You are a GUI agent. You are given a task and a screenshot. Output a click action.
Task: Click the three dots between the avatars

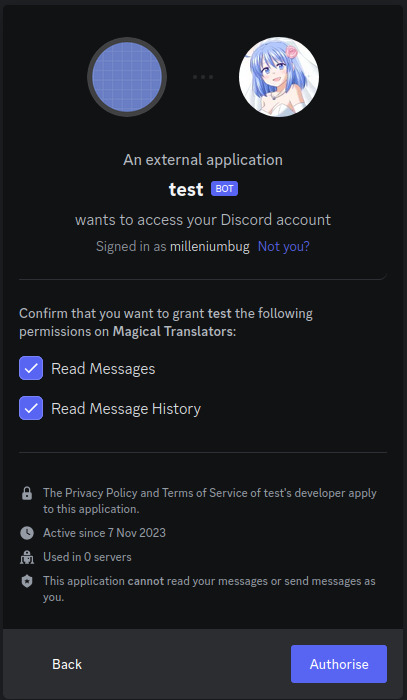tap(203, 77)
